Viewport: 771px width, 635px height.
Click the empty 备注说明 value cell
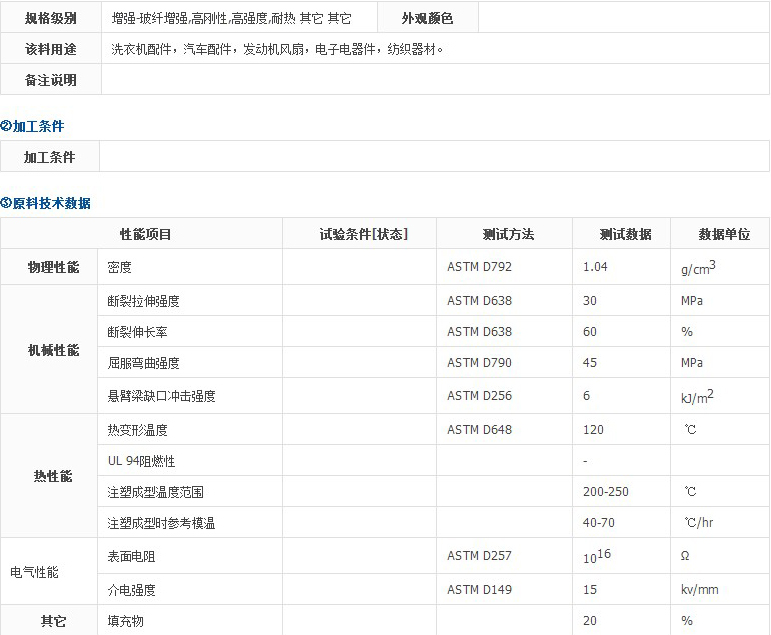434,80
